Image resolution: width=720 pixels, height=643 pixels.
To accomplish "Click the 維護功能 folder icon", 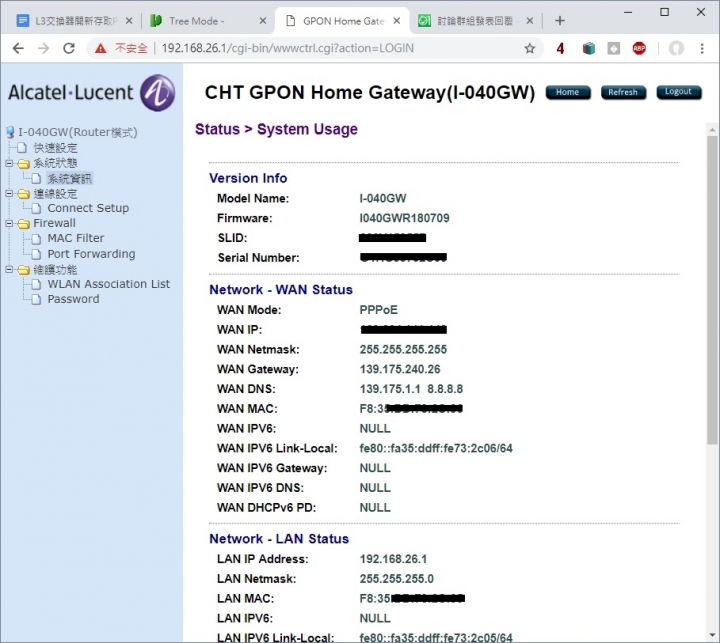I will [23, 270].
